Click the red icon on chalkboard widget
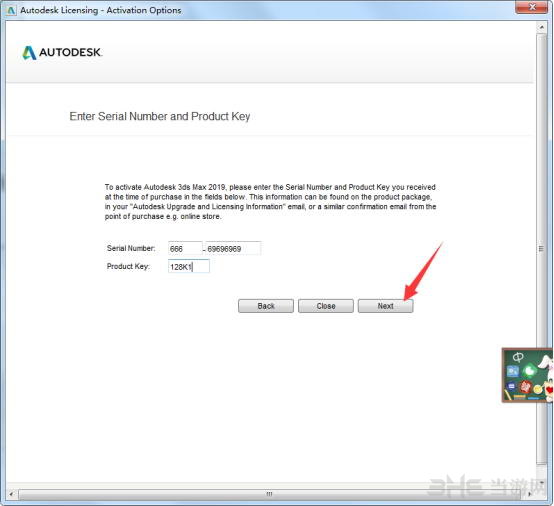This screenshot has height=506, width=554. point(525,387)
